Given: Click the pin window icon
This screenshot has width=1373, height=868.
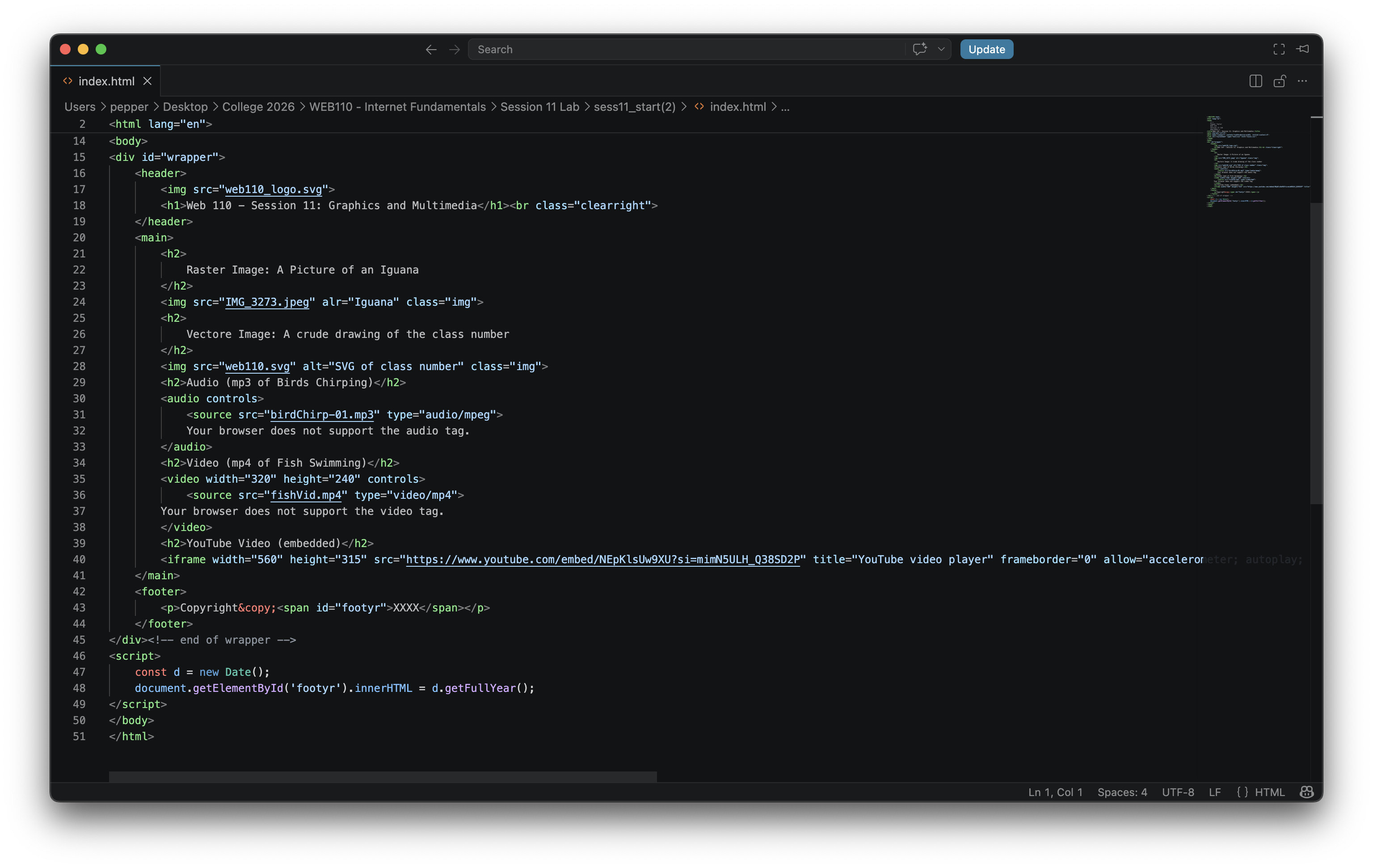Looking at the screenshot, I should [x=1303, y=50].
